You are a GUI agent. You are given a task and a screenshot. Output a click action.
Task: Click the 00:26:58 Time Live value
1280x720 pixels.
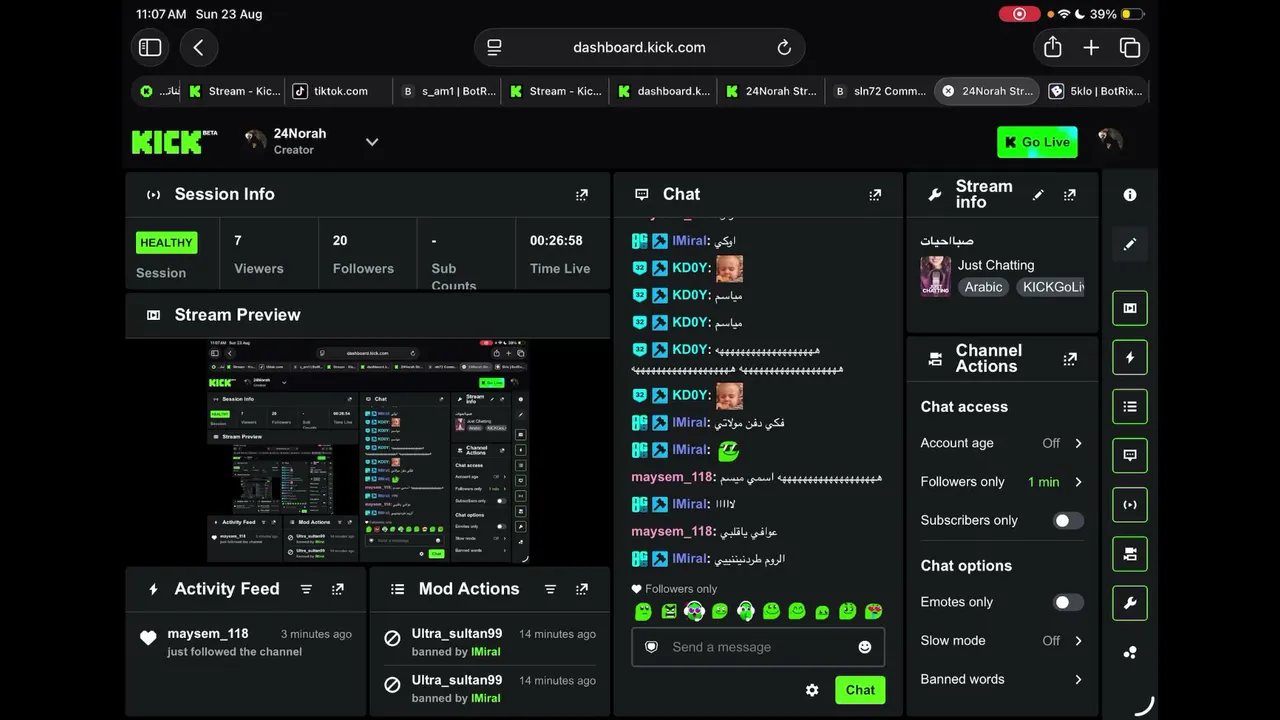pos(556,241)
